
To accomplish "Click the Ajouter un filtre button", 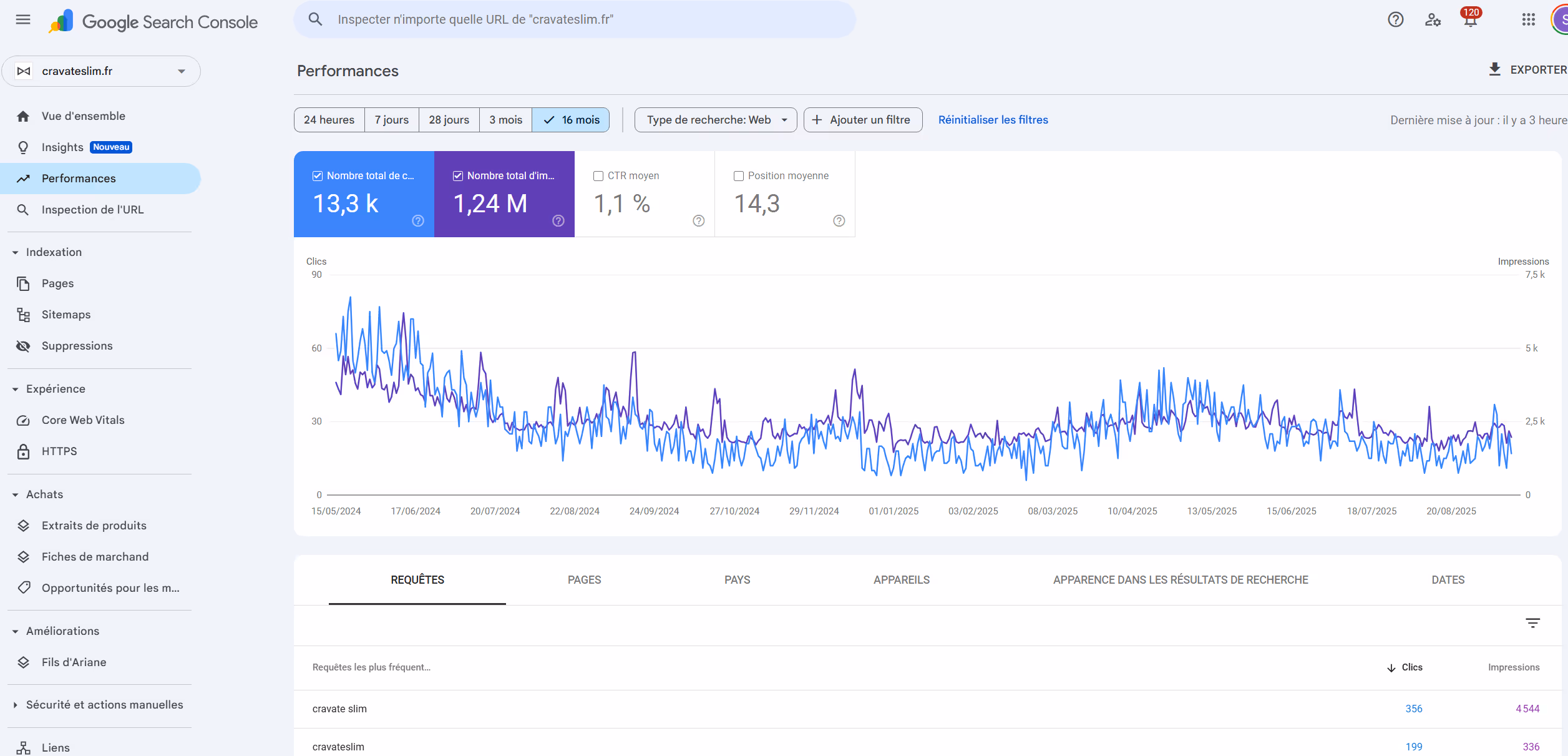I will tap(862, 120).
